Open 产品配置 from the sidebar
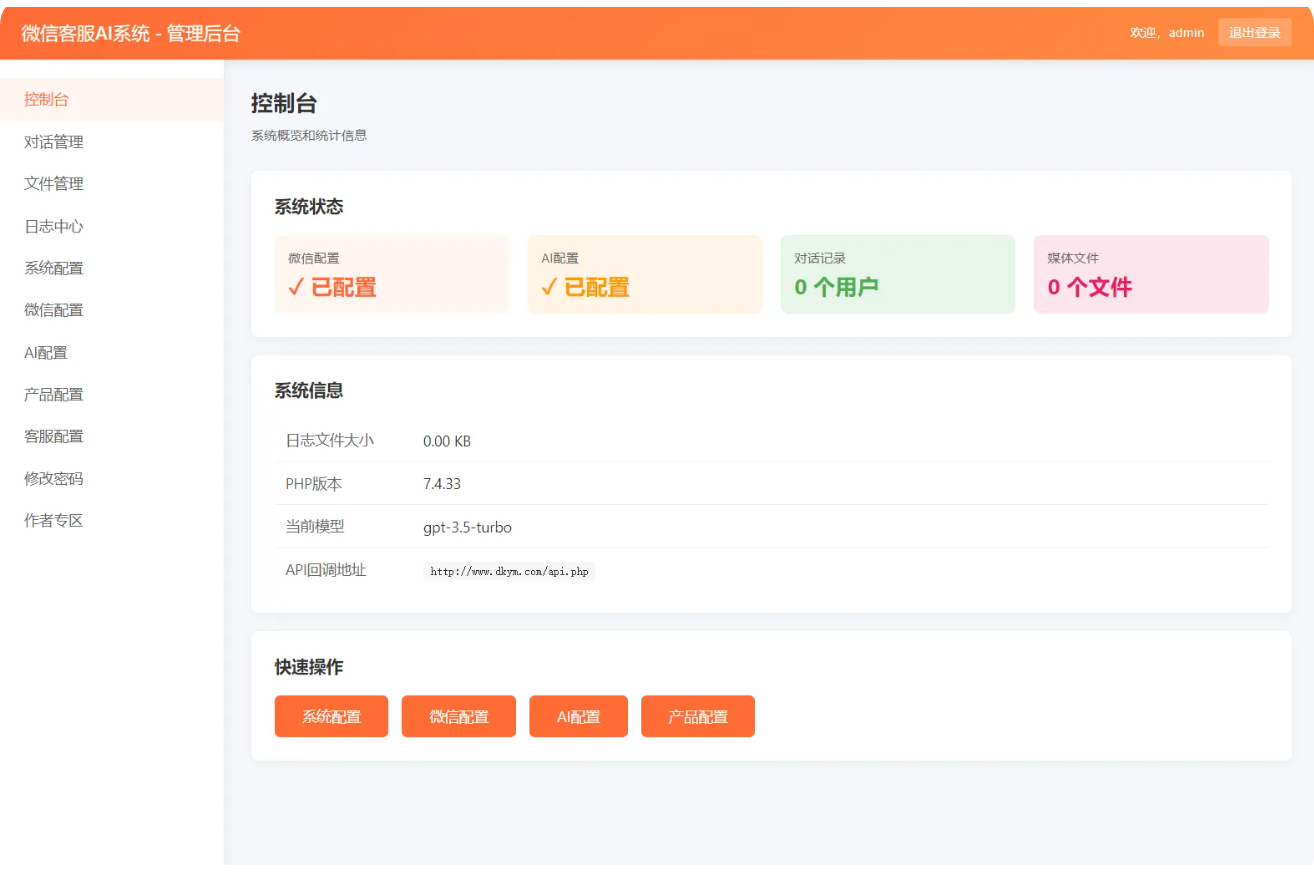 click(x=52, y=394)
